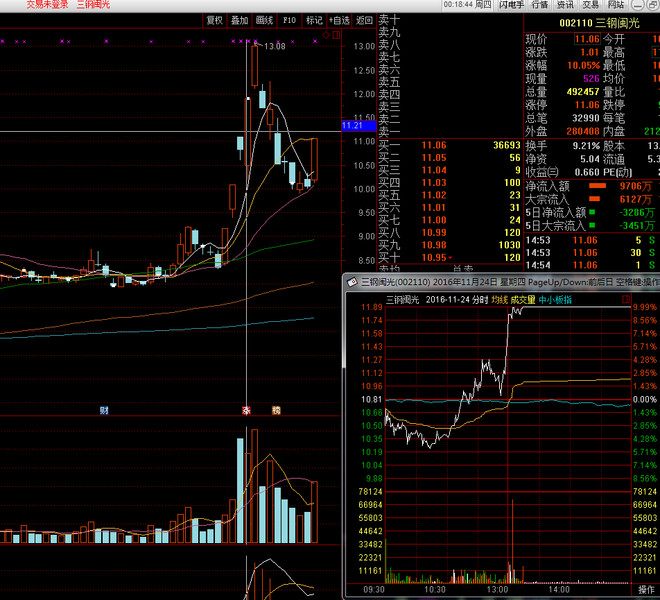Open the 资讯 menu
The image size is (660, 600).
565,5
